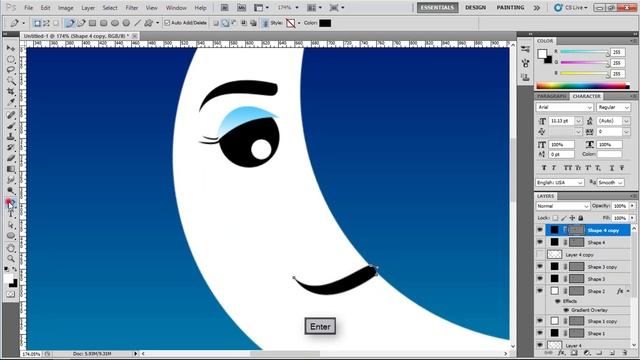This screenshot has width=640, height=360.
Task: Hide the Shape 3 layer
Action: coord(540,279)
